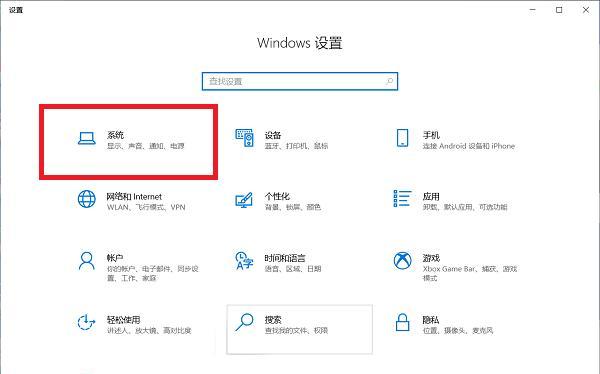Open the 轻松使用 accessibility icon
The height and width of the screenshot is (374, 600).
click(x=86, y=322)
